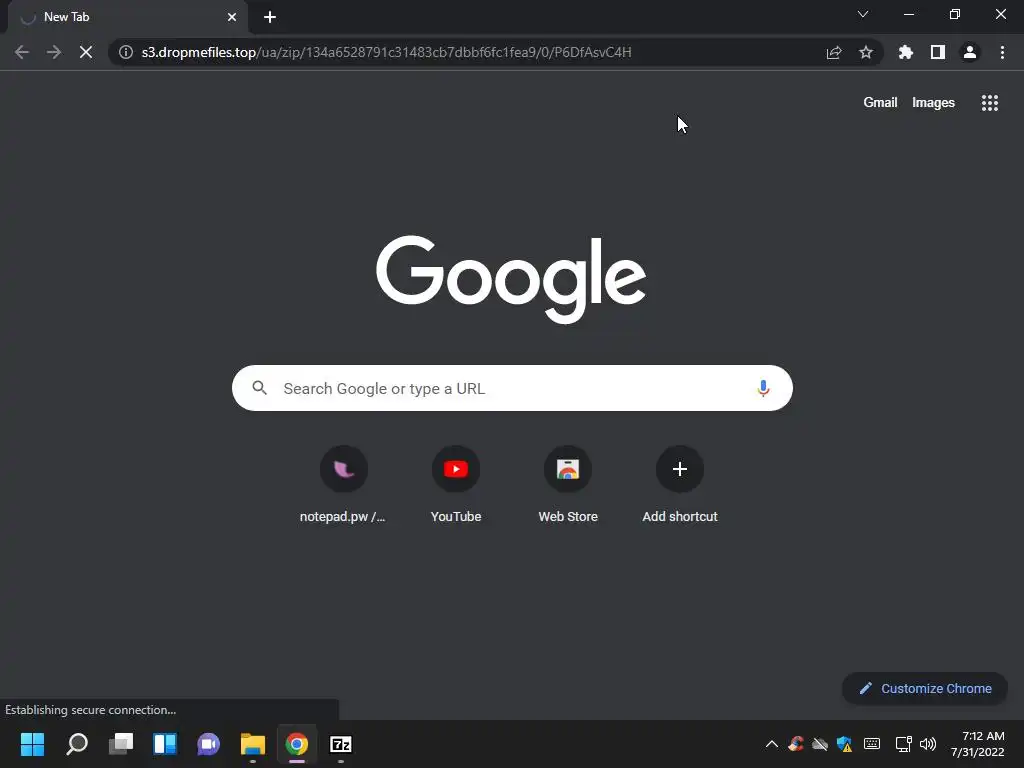Open OneDrive tray icon
This screenshot has width=1024, height=768.
[820, 744]
